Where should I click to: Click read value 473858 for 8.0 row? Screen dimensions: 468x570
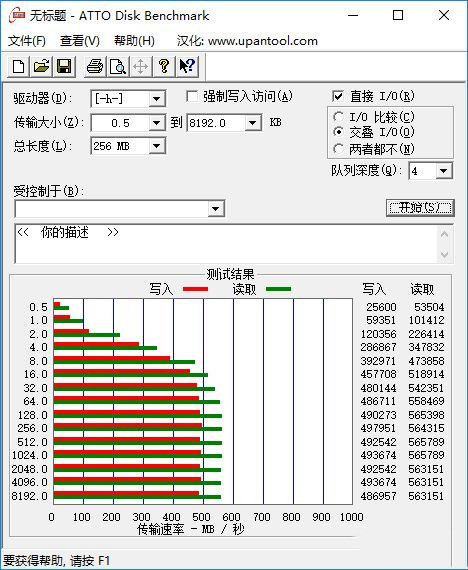tap(426, 361)
